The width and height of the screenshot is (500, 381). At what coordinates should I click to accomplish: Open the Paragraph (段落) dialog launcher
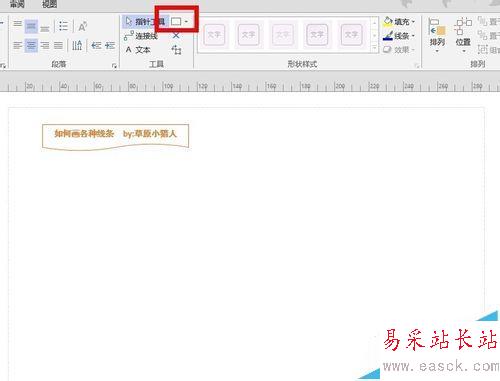coord(114,66)
